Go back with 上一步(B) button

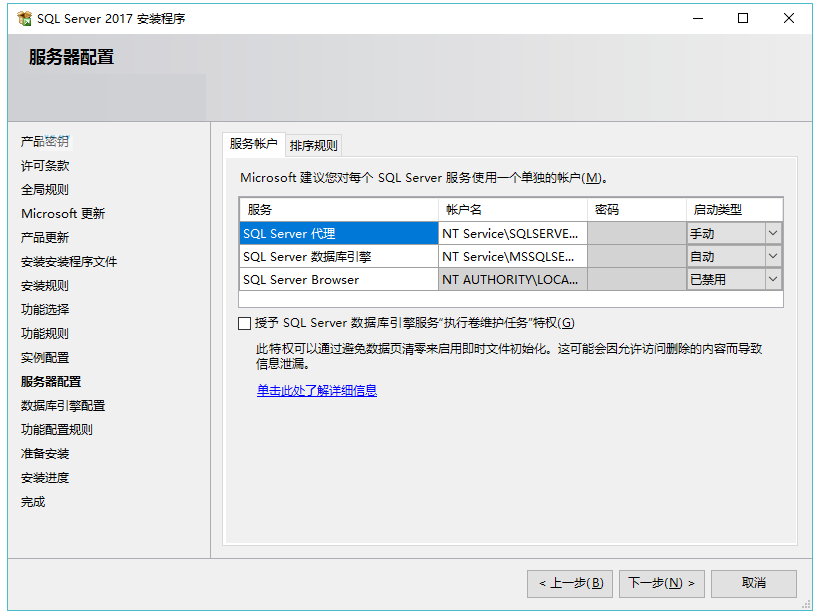click(570, 583)
